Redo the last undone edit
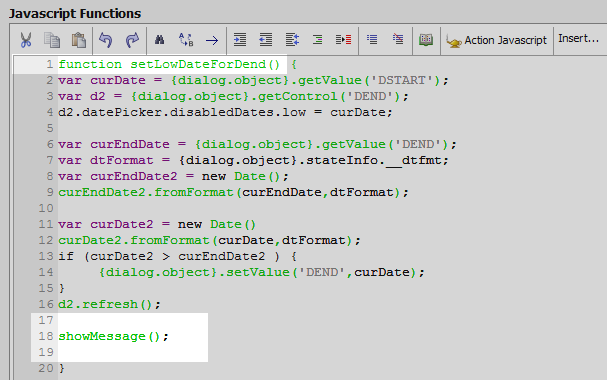Image resolution: width=607 pixels, height=380 pixels. click(132, 40)
